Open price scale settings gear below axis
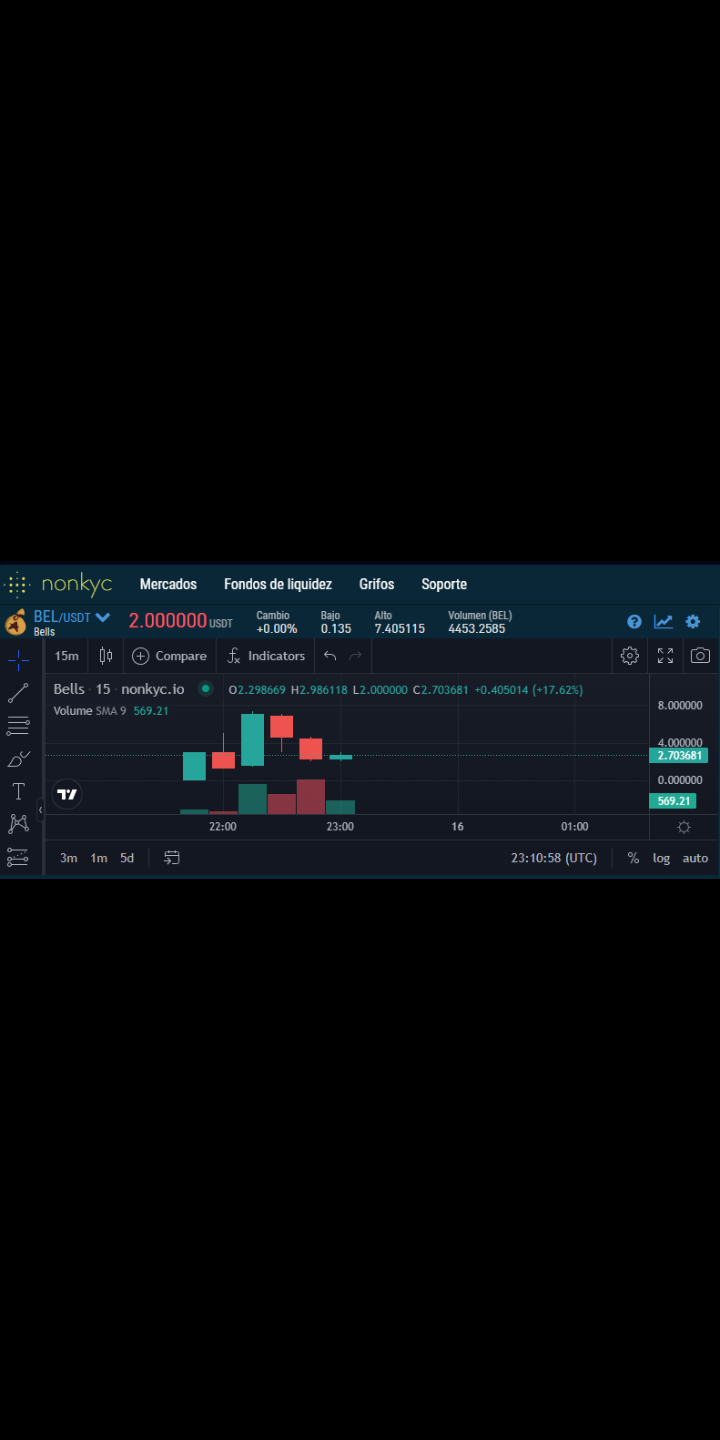This screenshot has height=1440, width=720. tap(684, 827)
